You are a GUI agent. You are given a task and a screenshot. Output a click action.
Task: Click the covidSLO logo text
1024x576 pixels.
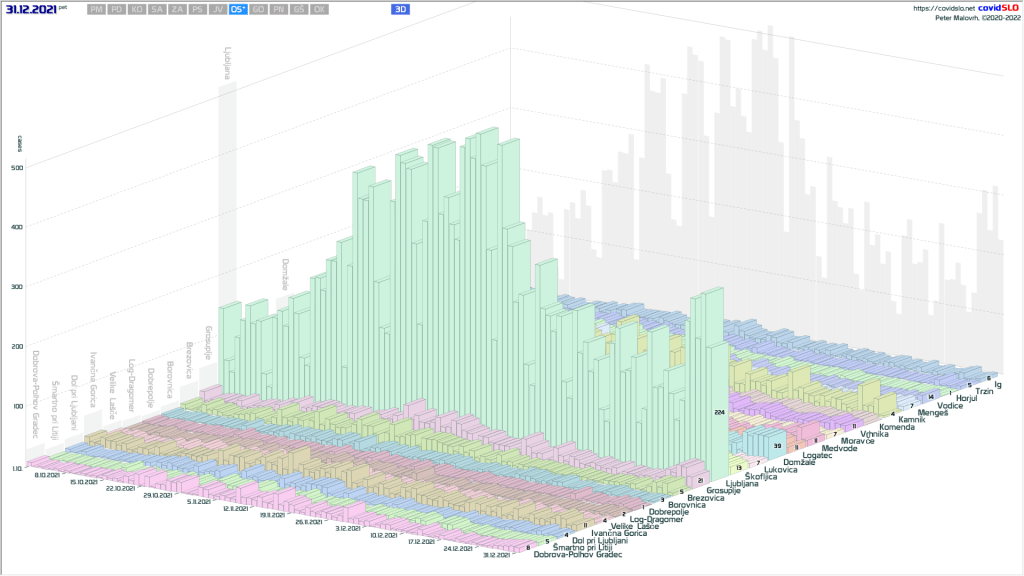998,8
